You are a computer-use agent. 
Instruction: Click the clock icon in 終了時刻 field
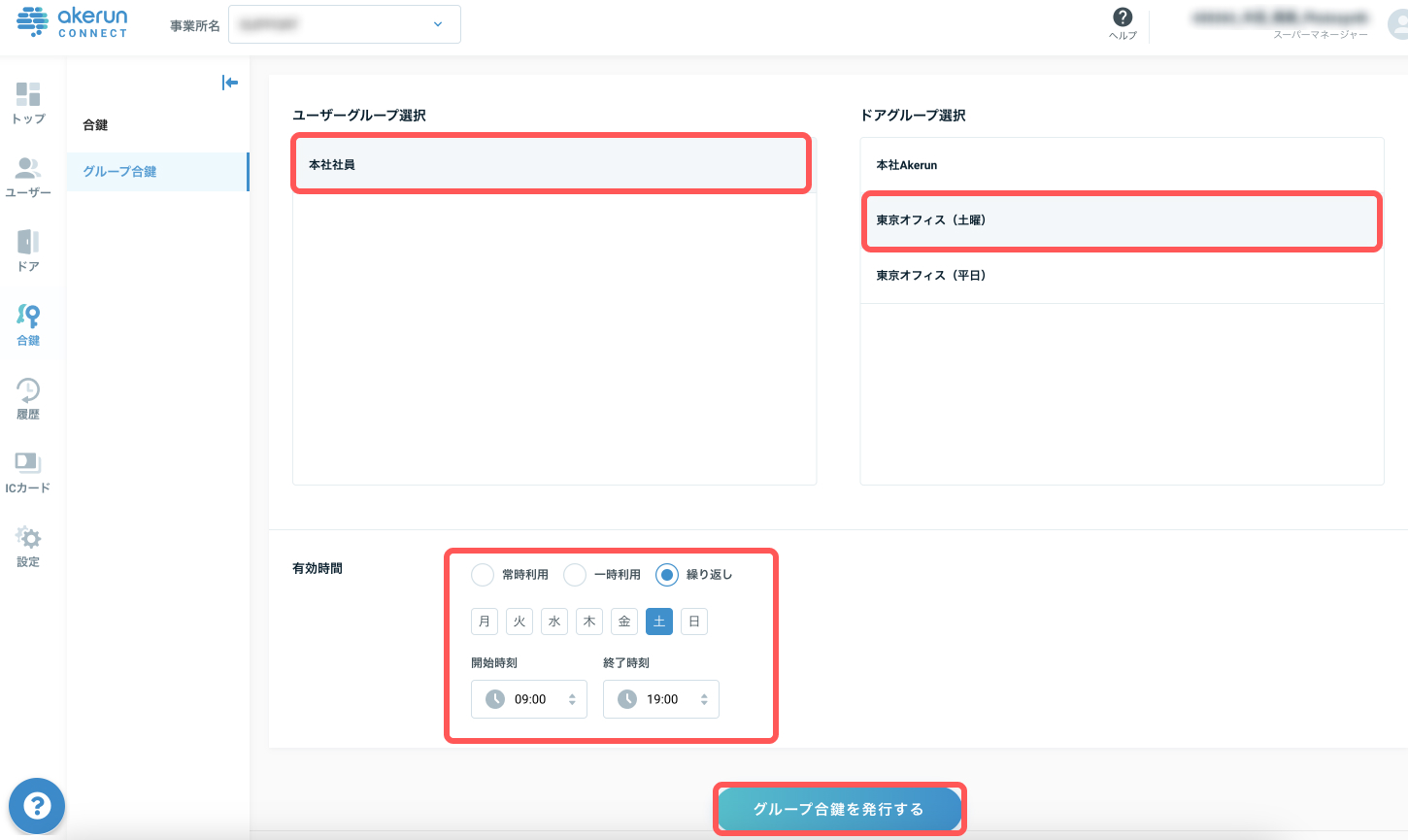click(x=627, y=699)
